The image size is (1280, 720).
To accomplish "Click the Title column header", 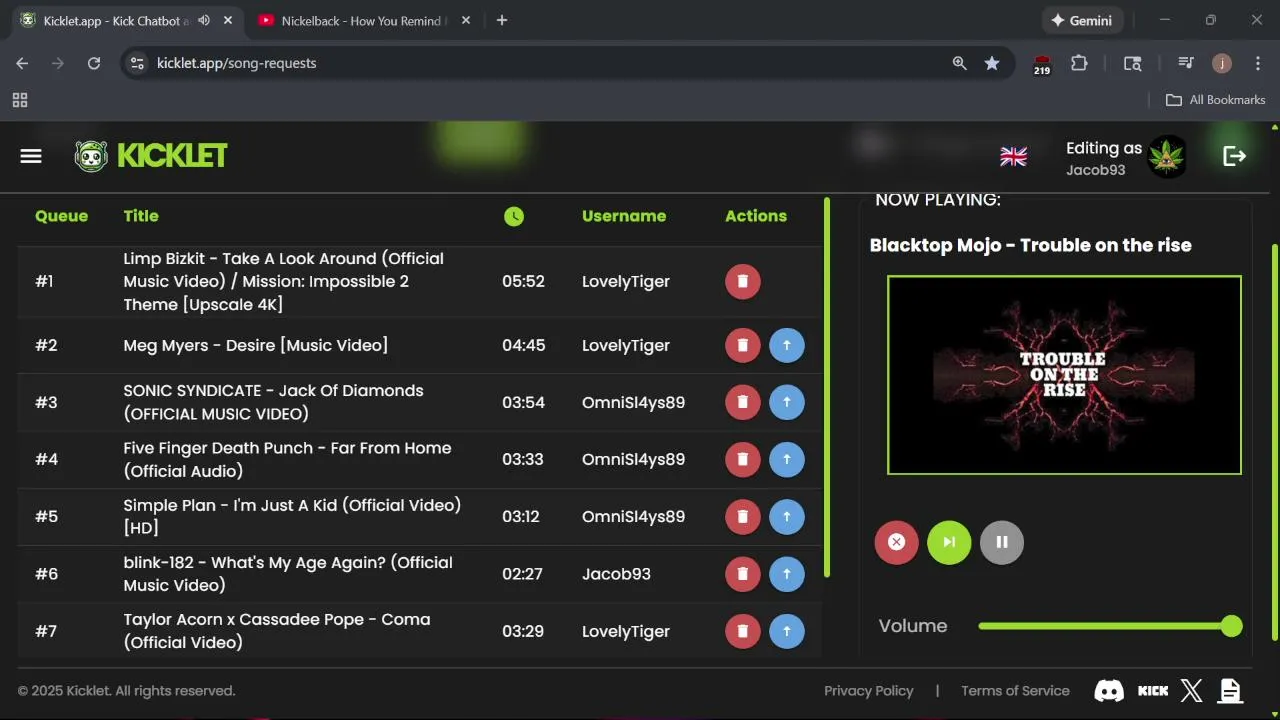I will (141, 216).
